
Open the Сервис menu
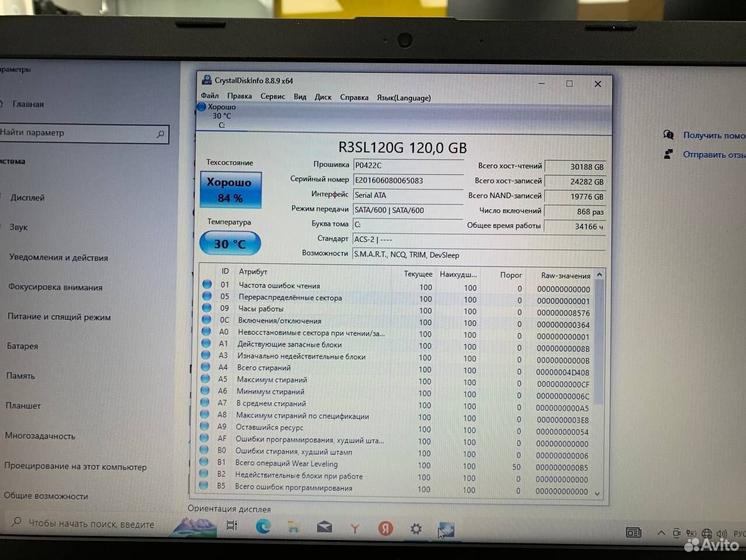[273, 97]
